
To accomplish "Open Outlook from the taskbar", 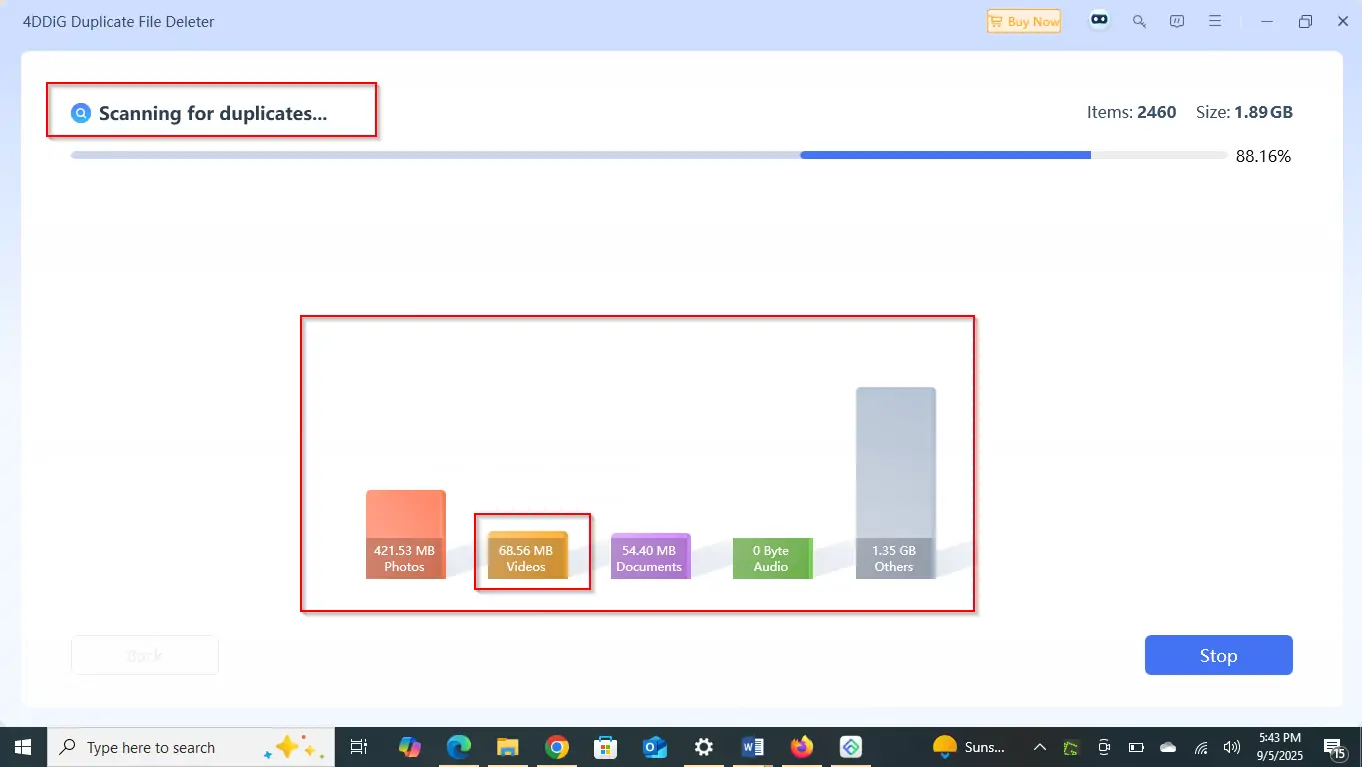I will [x=655, y=747].
